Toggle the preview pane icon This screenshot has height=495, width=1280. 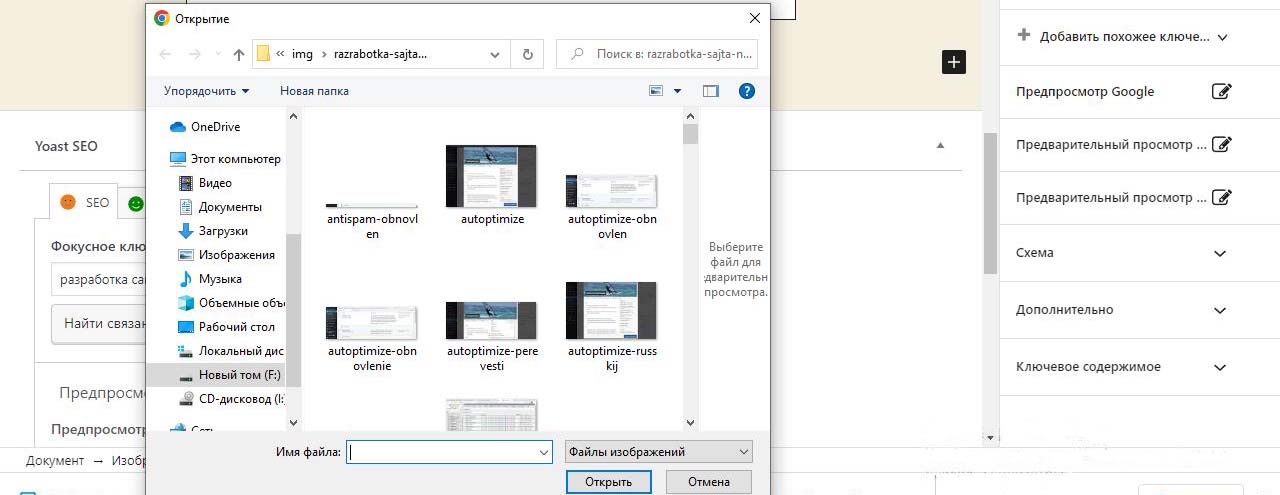pos(711,91)
